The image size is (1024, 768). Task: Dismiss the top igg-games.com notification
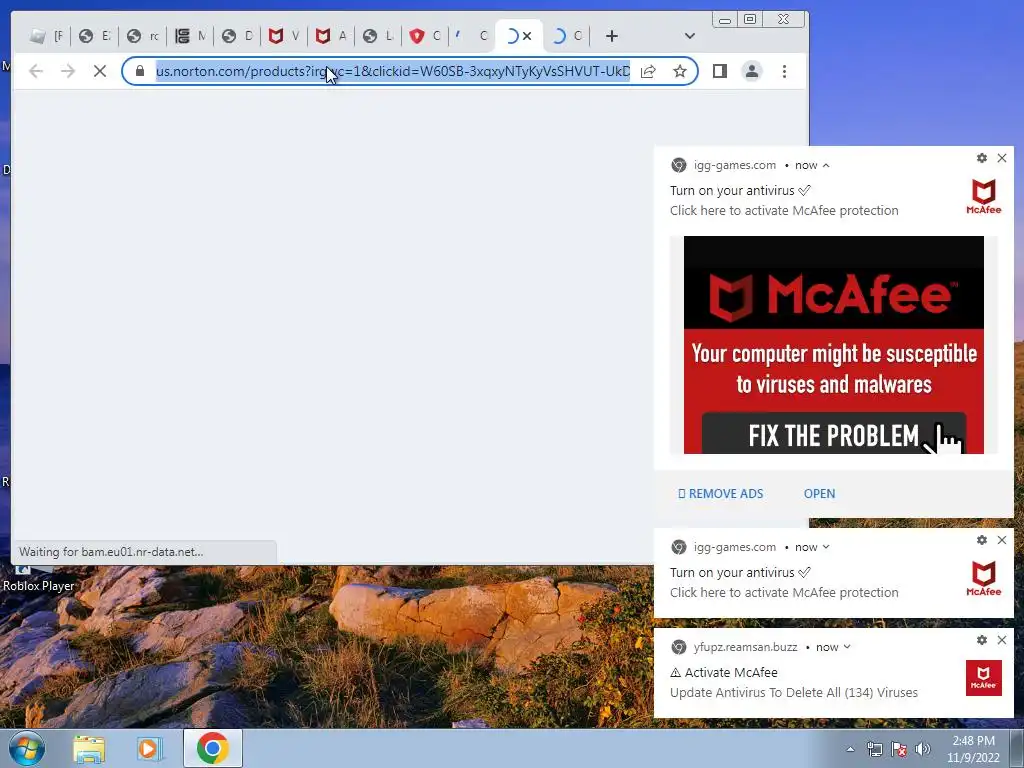point(1002,158)
